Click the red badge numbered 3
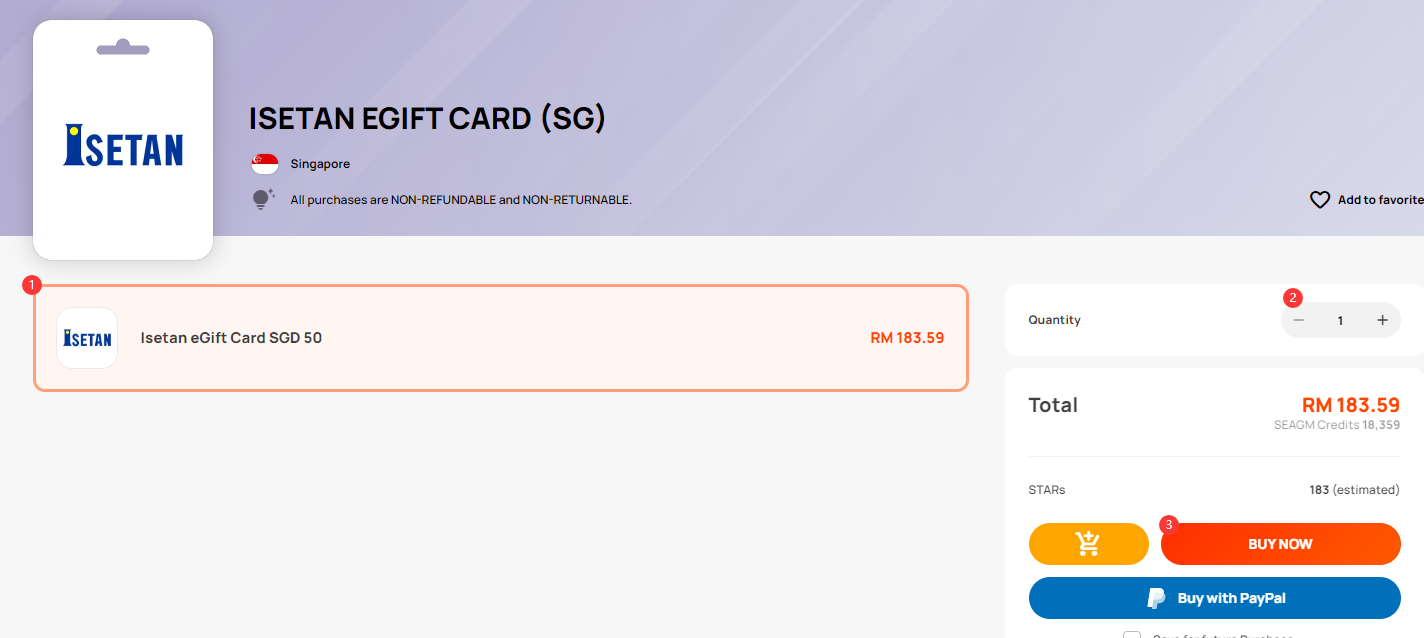 (x=1168, y=524)
